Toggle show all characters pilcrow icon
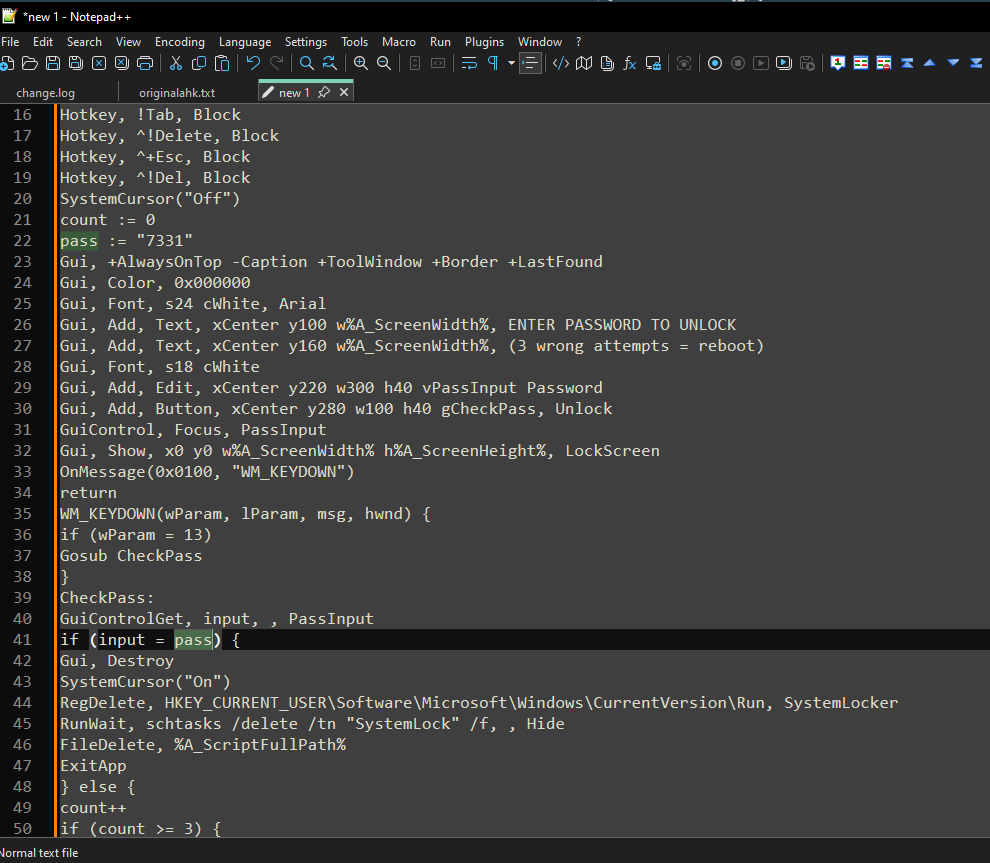Viewport: 990px width, 863px height. [x=493, y=63]
